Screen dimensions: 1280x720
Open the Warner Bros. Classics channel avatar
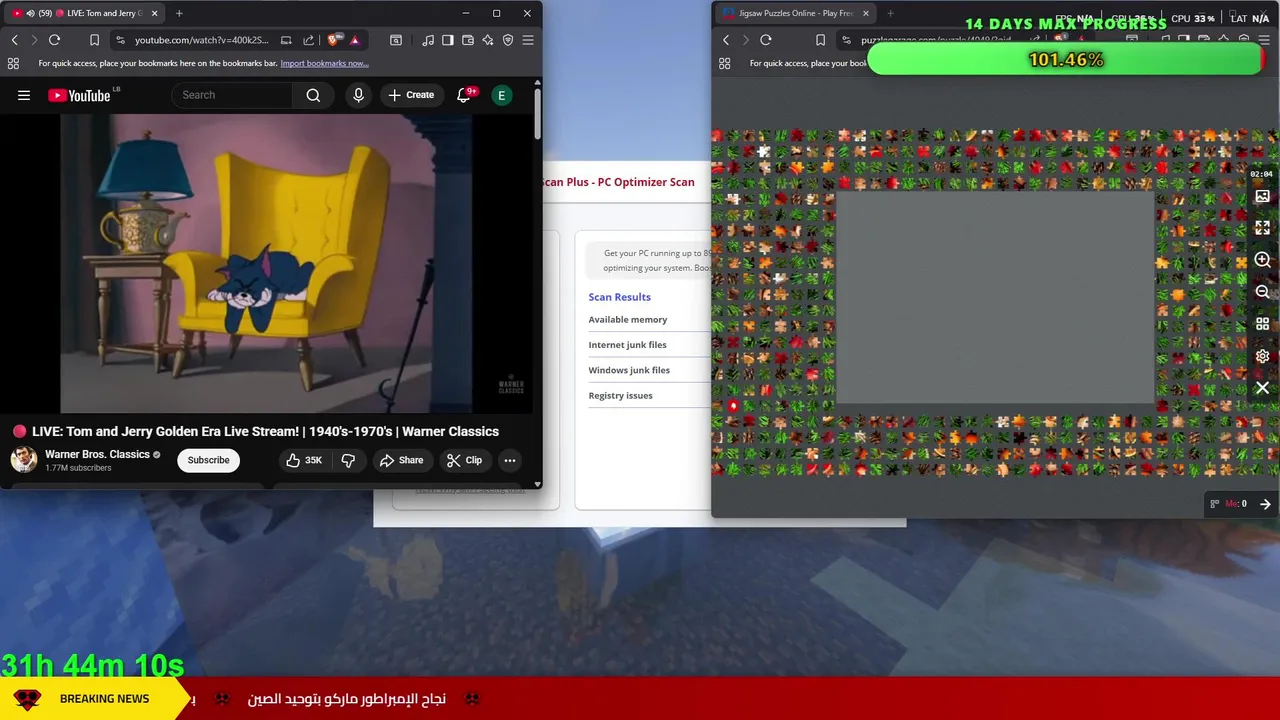(24, 460)
